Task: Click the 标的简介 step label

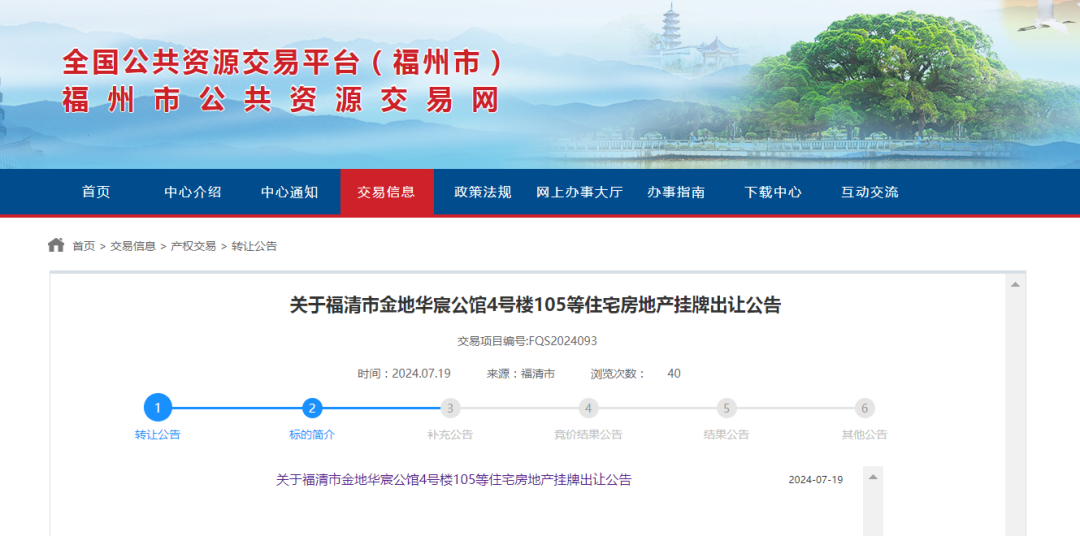Action: click(x=312, y=435)
